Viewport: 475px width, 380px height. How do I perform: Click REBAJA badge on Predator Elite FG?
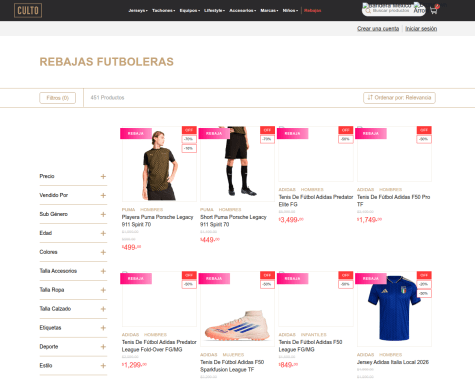[293, 133]
